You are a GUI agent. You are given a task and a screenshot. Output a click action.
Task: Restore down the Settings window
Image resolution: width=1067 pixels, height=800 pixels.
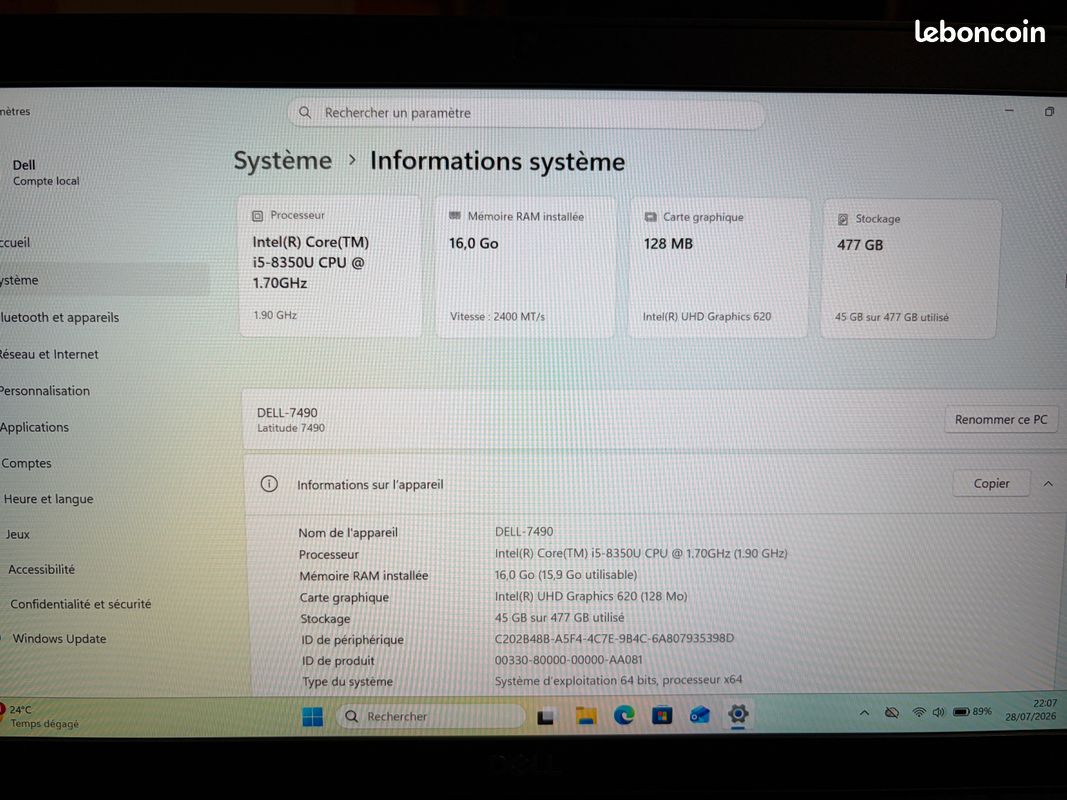1049,112
